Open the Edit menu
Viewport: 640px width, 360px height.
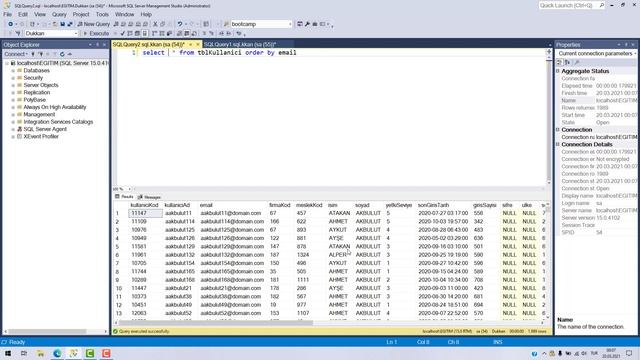[x=23, y=14]
